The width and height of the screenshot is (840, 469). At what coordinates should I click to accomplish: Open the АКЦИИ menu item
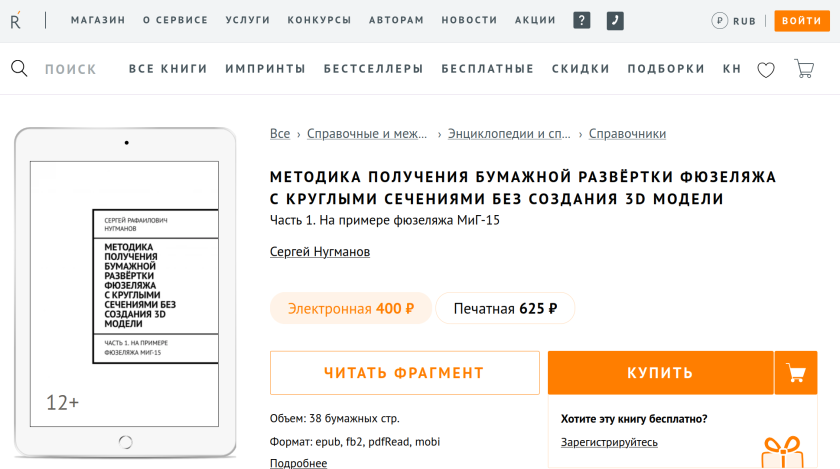tap(535, 20)
